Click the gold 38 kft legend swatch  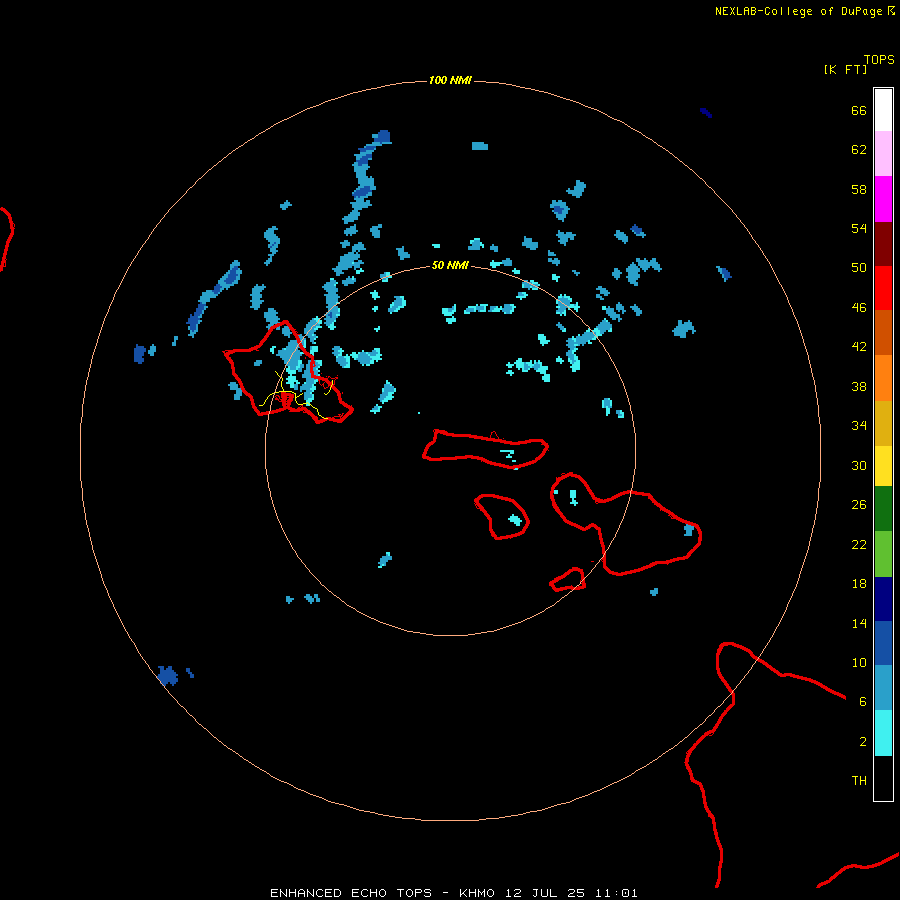(x=883, y=423)
